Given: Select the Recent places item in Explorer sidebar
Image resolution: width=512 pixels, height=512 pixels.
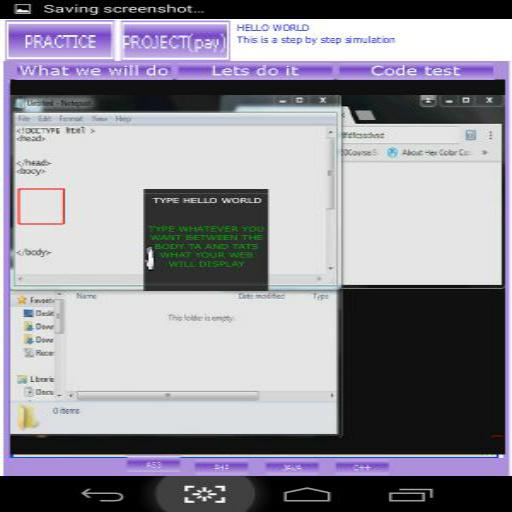Looking at the screenshot, I should [39, 353].
